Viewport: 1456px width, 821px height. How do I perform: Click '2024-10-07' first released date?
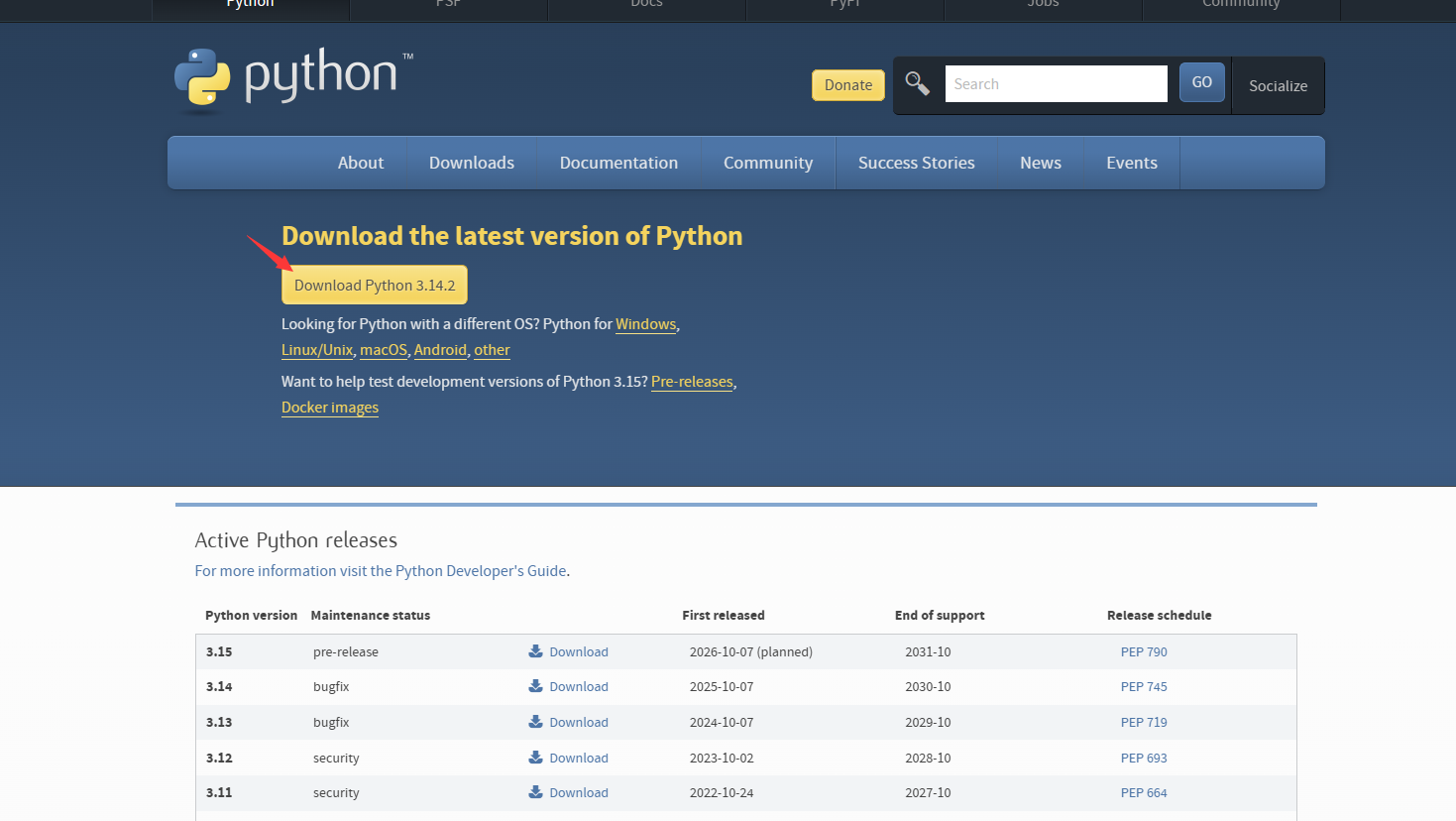[x=722, y=722]
